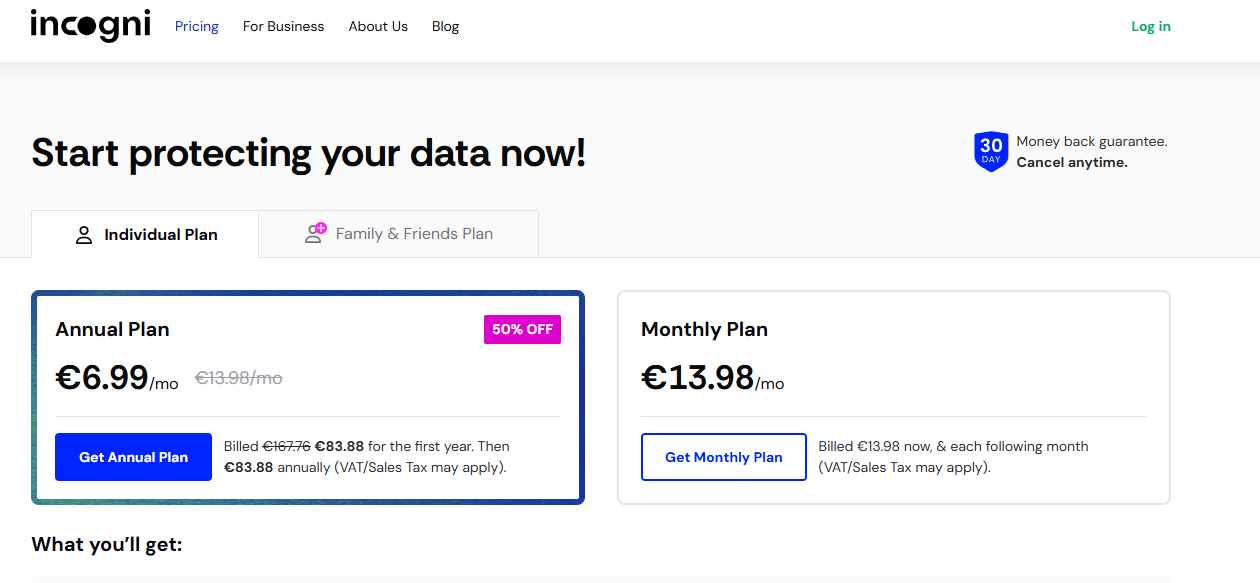Click the Get Annual Plan button

[133, 456]
